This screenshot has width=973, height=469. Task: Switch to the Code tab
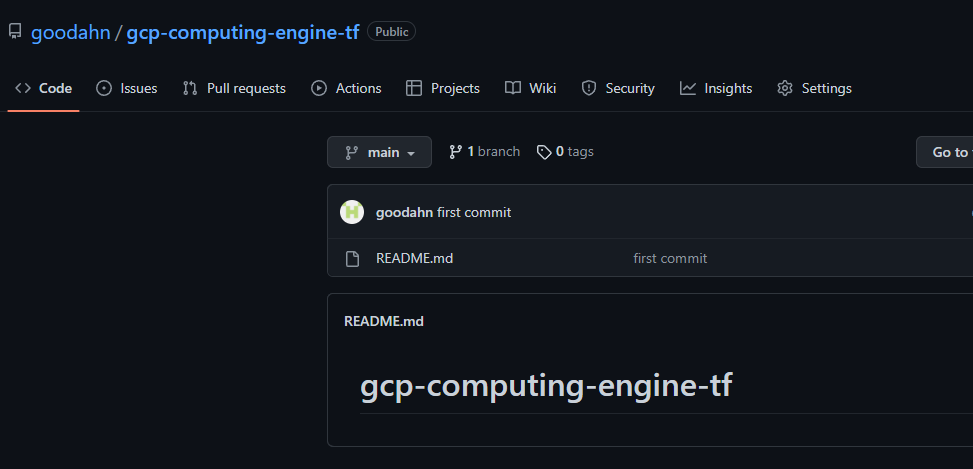[x=43, y=89]
